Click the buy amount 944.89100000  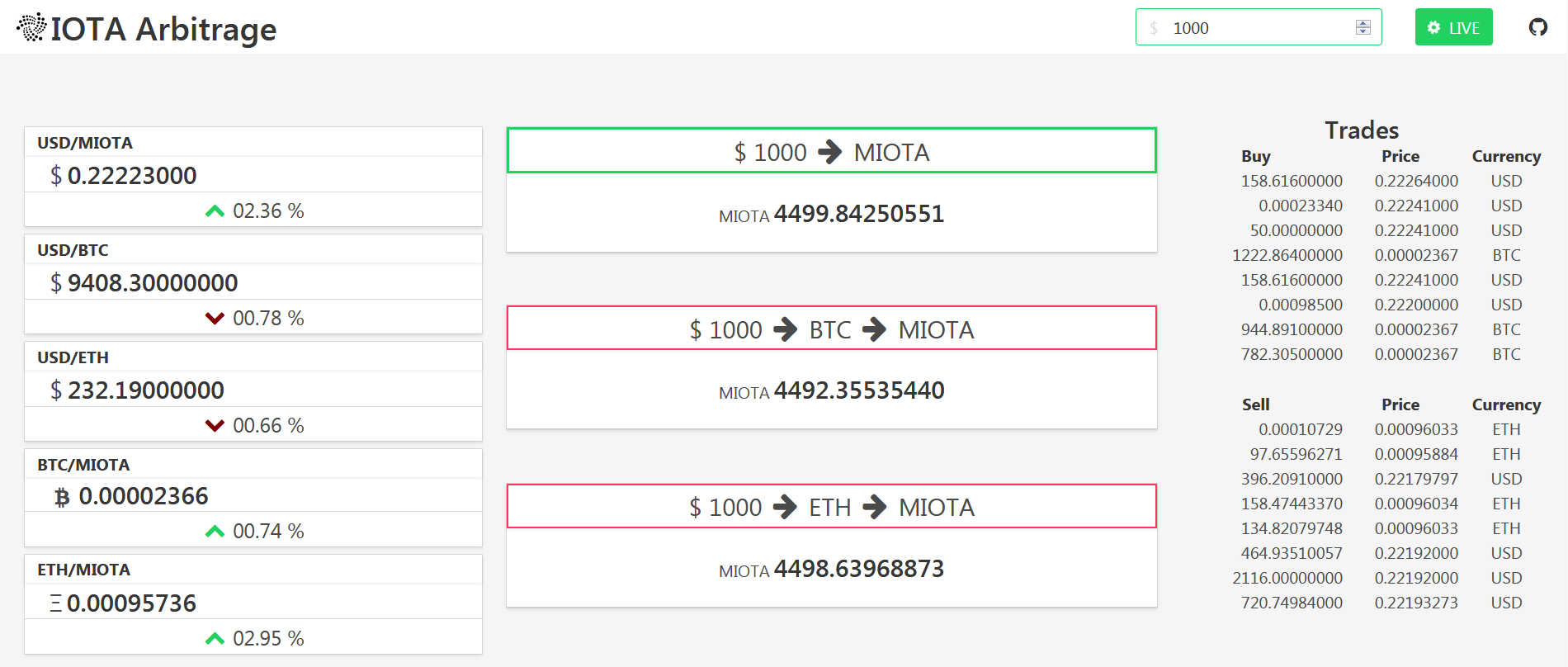(1292, 329)
